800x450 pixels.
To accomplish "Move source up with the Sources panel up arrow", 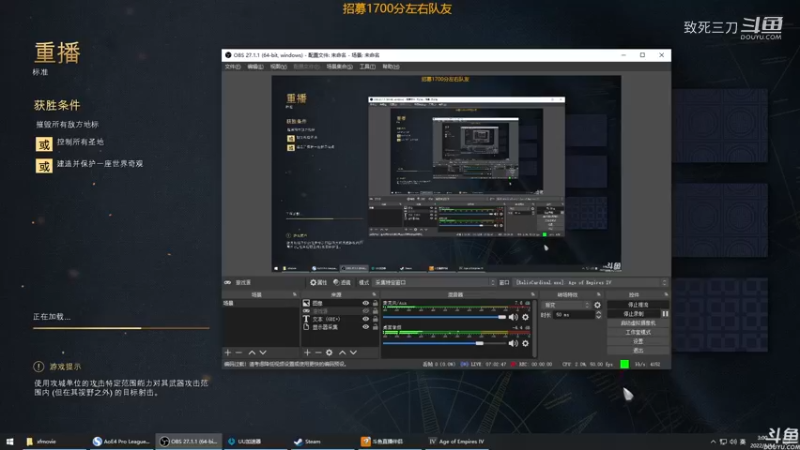I will 342,353.
